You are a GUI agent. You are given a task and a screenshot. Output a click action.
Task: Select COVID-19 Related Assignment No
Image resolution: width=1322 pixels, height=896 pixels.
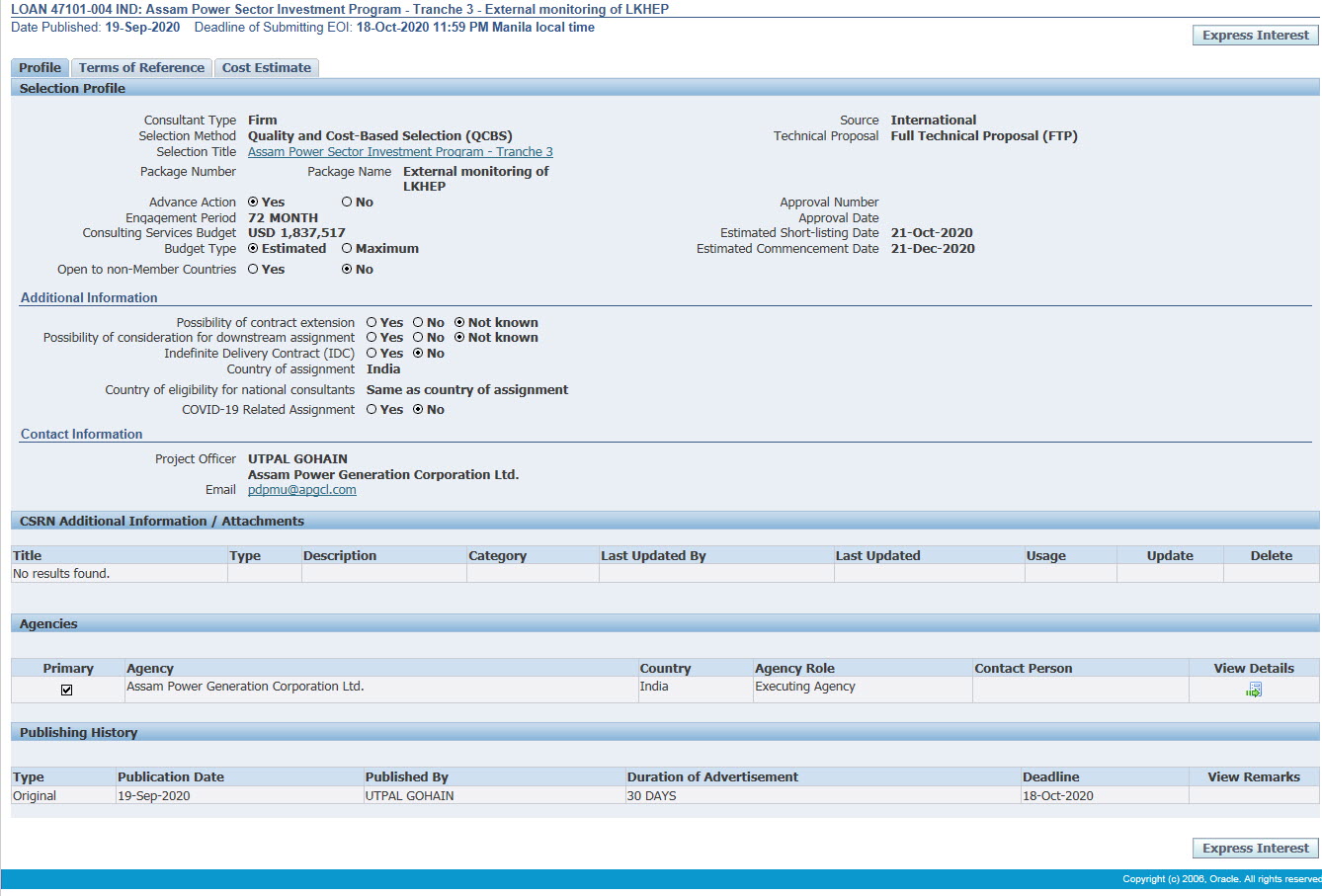pyautogui.click(x=418, y=409)
